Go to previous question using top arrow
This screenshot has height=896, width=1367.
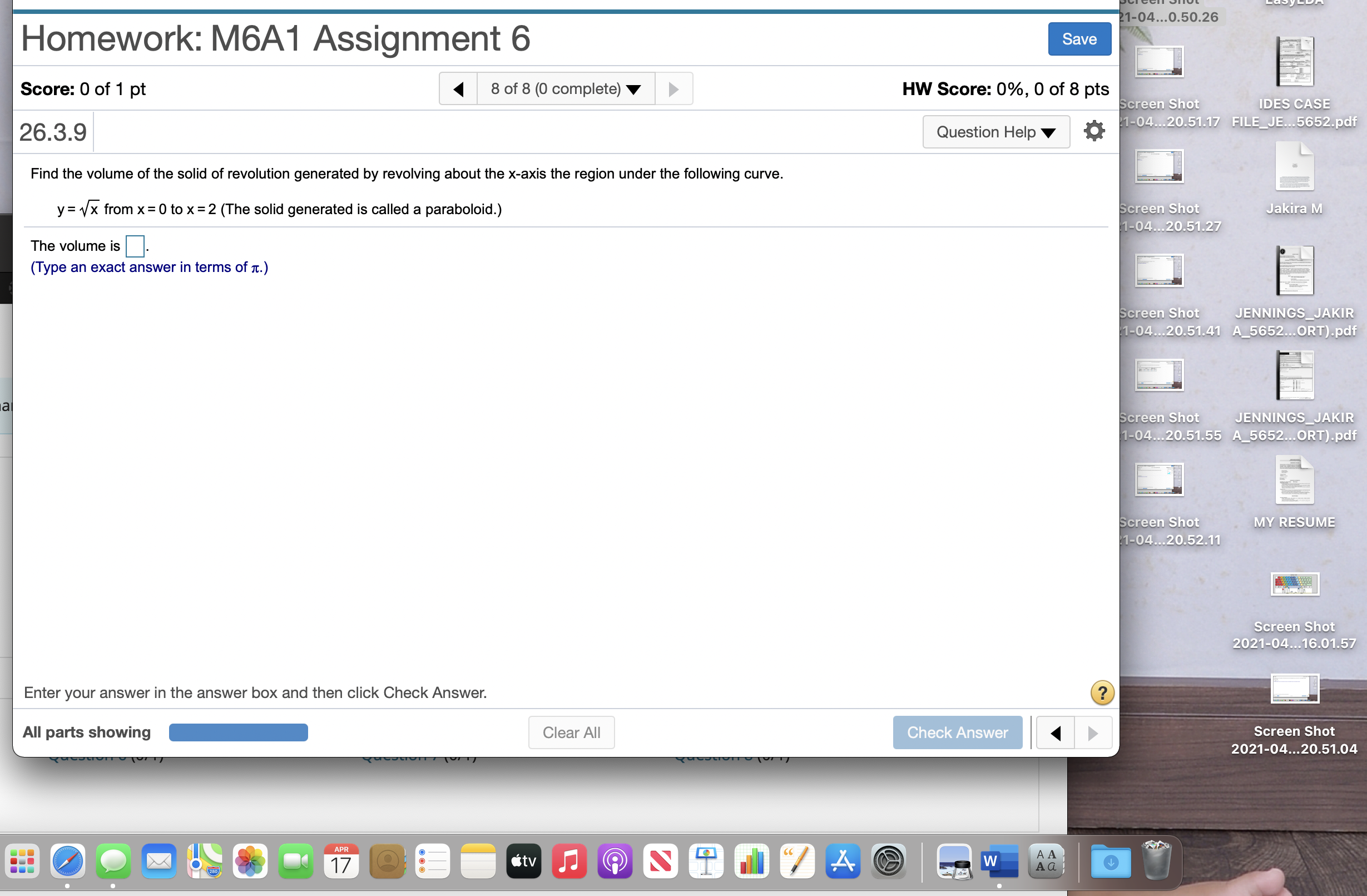coord(458,89)
